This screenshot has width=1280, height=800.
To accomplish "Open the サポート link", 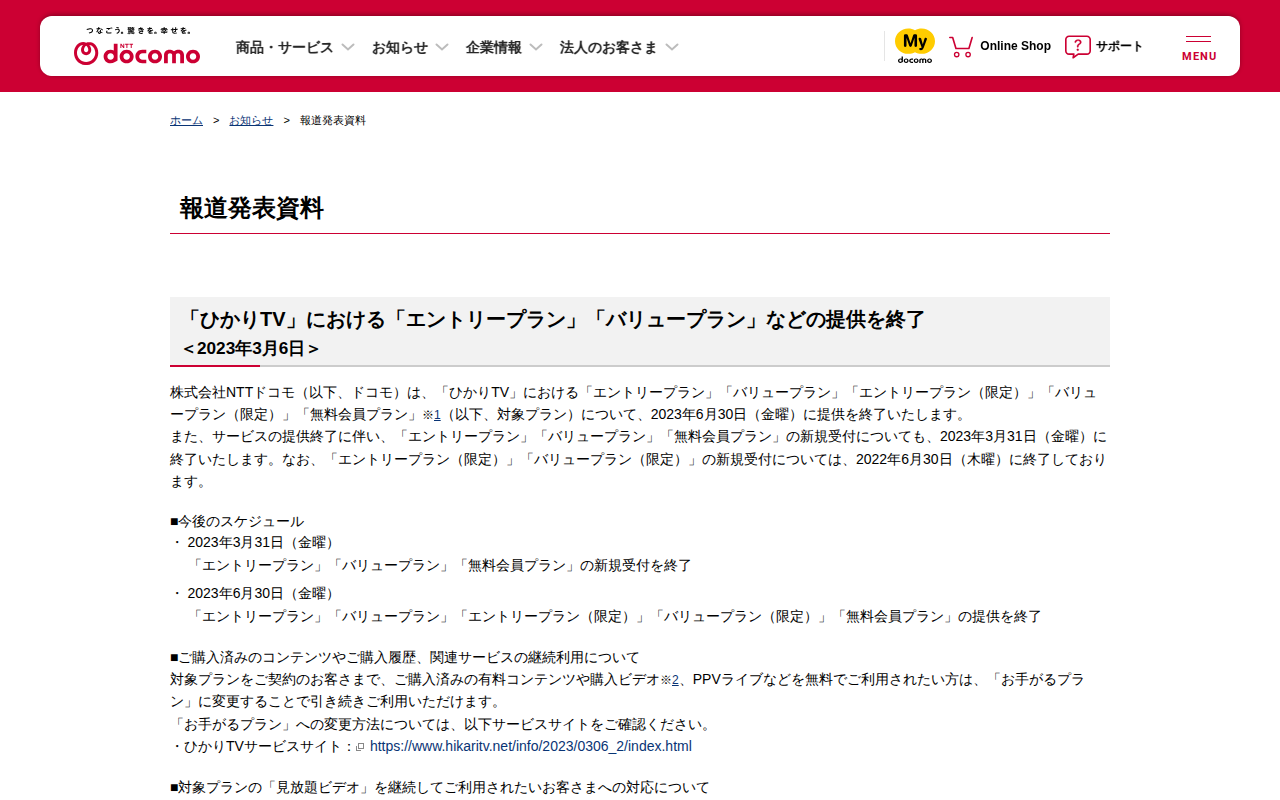I will 1119,46.
